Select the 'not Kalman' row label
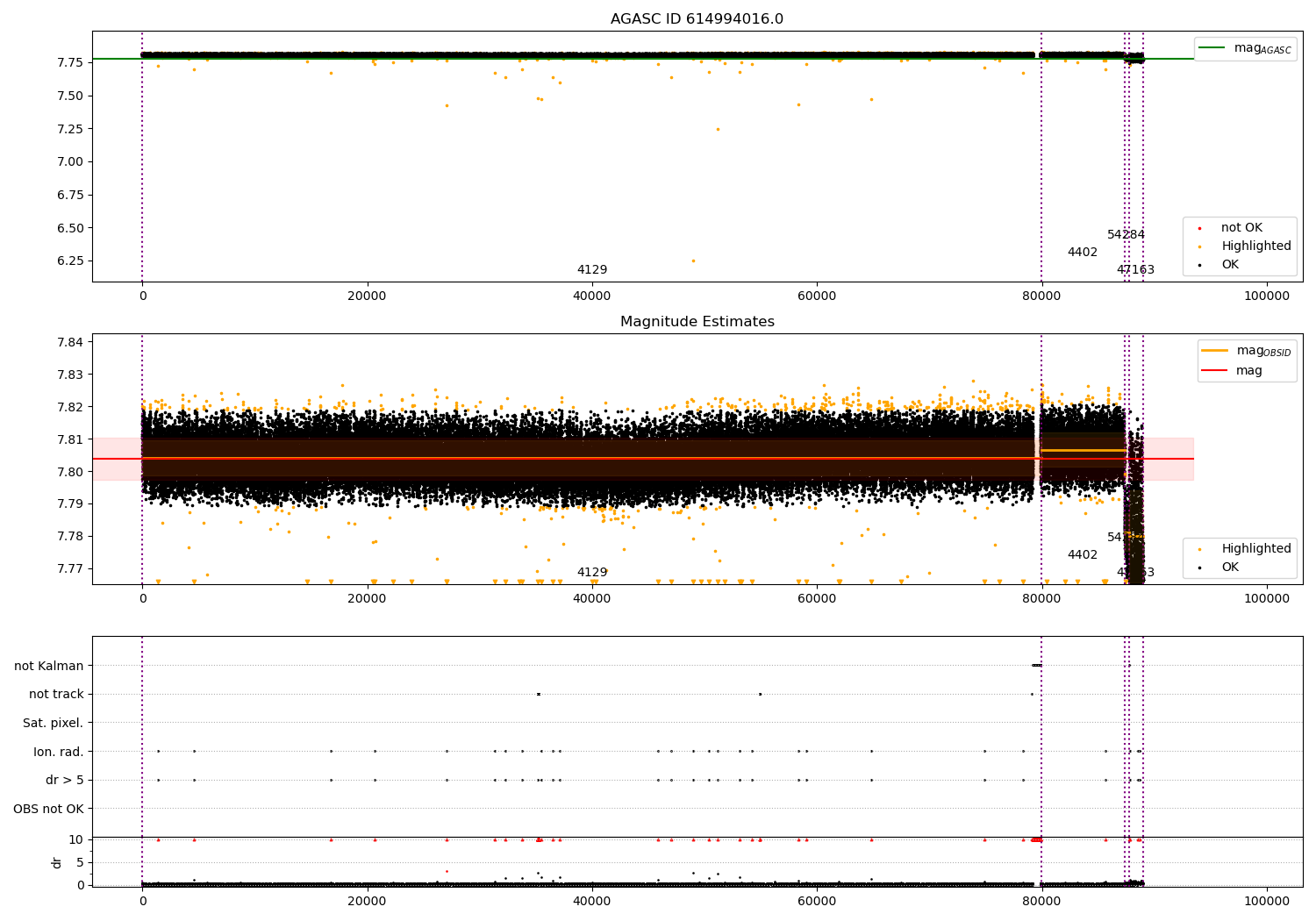This screenshot has height=921, width=1316. click(x=48, y=666)
